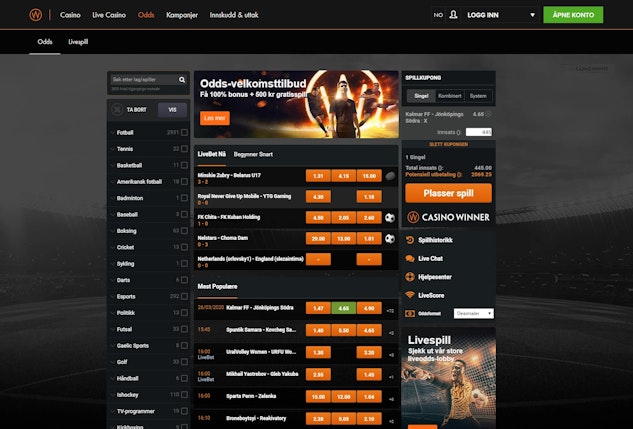Open the LOGG INN dropdown arrow
The height and width of the screenshot is (429, 633).
tap(532, 15)
